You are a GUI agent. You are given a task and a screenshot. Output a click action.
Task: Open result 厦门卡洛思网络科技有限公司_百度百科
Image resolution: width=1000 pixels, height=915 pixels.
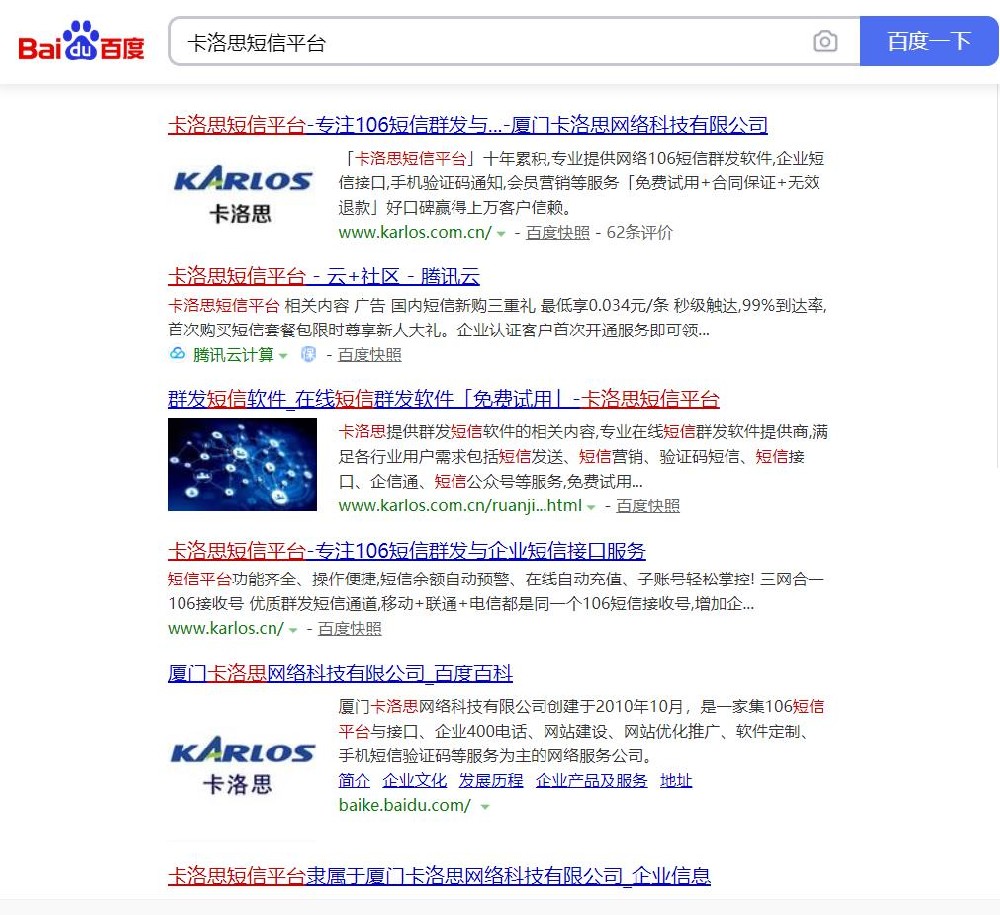(341, 673)
